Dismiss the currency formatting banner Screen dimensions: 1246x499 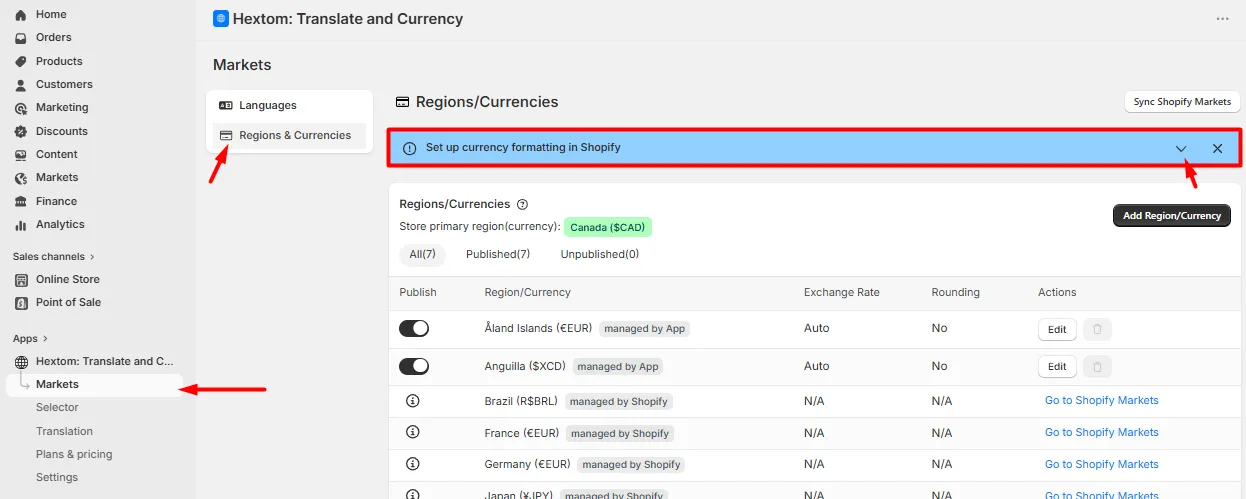coord(1217,149)
